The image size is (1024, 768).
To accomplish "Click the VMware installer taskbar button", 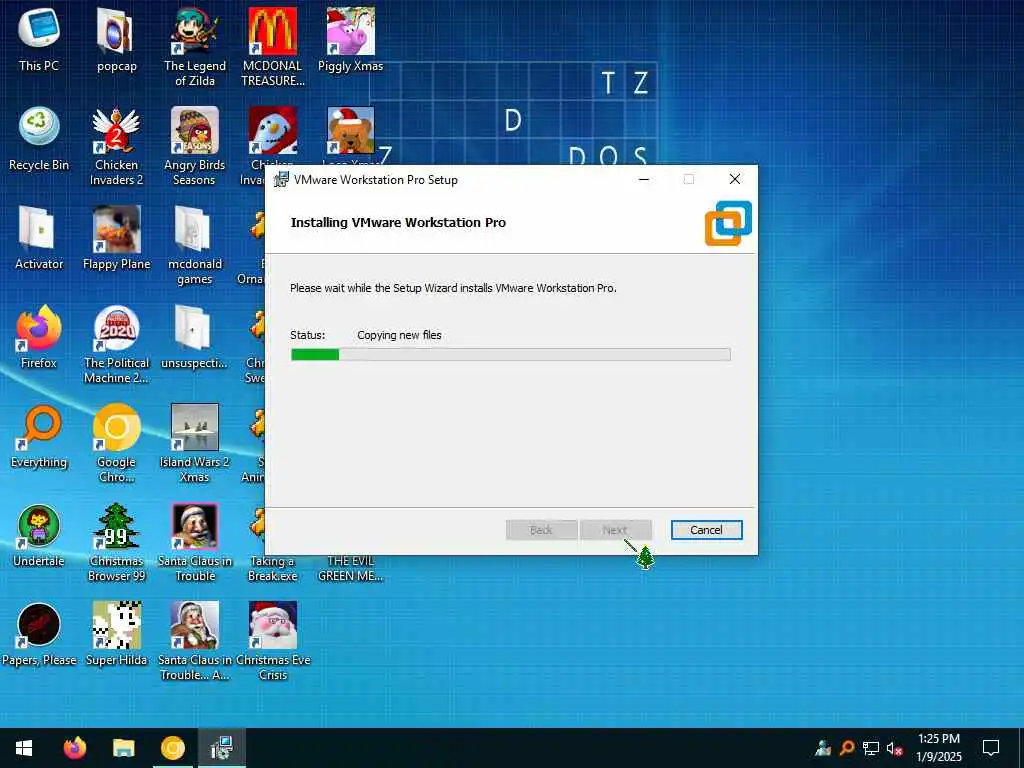I will tap(222, 748).
